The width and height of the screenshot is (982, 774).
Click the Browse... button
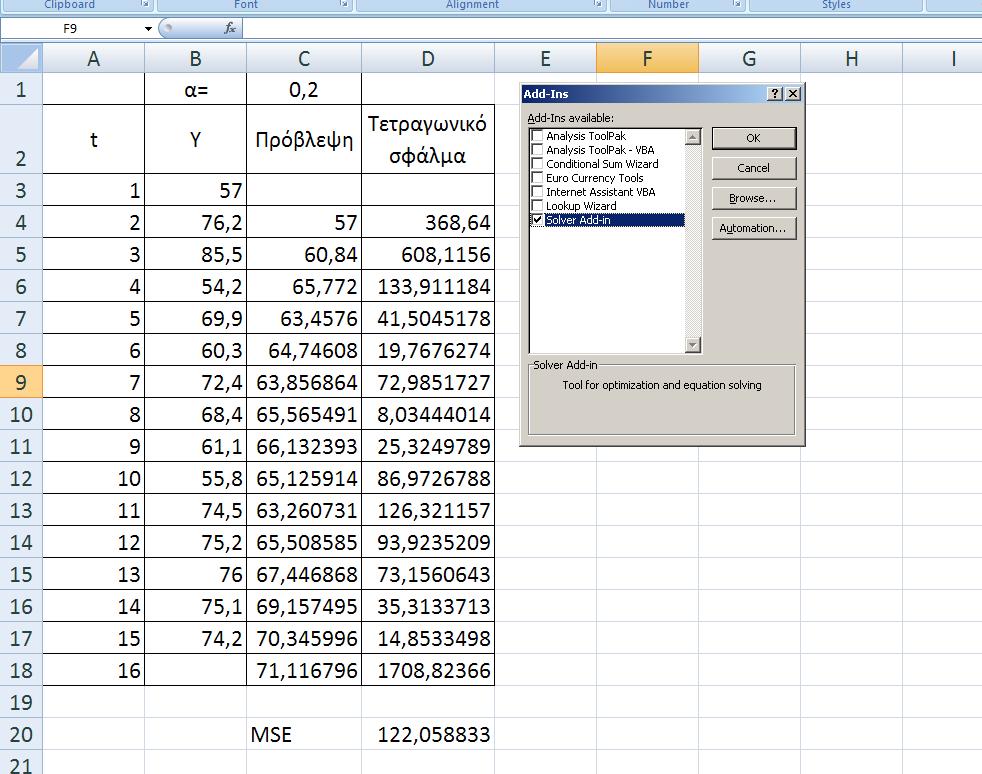tap(754, 199)
